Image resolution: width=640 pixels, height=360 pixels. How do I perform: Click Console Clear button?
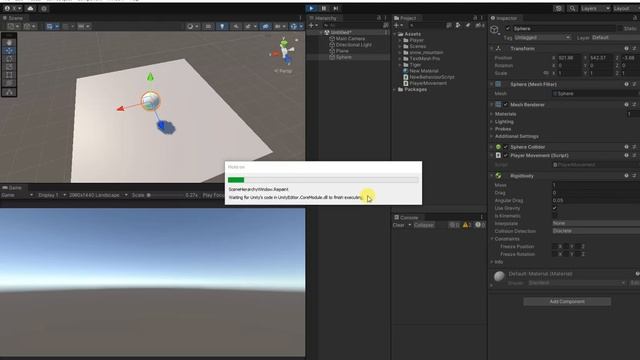[399, 225]
